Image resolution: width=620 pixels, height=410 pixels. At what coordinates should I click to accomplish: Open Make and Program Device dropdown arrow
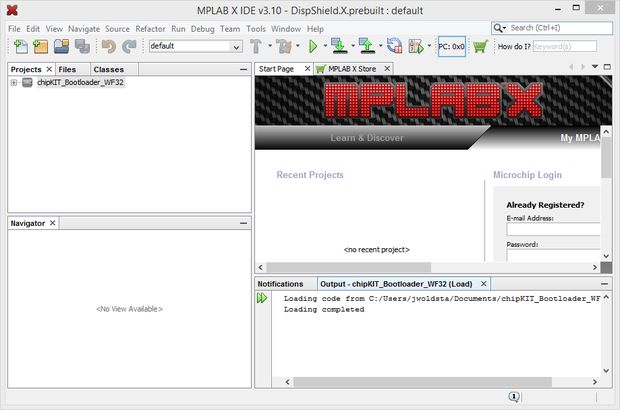(353, 46)
